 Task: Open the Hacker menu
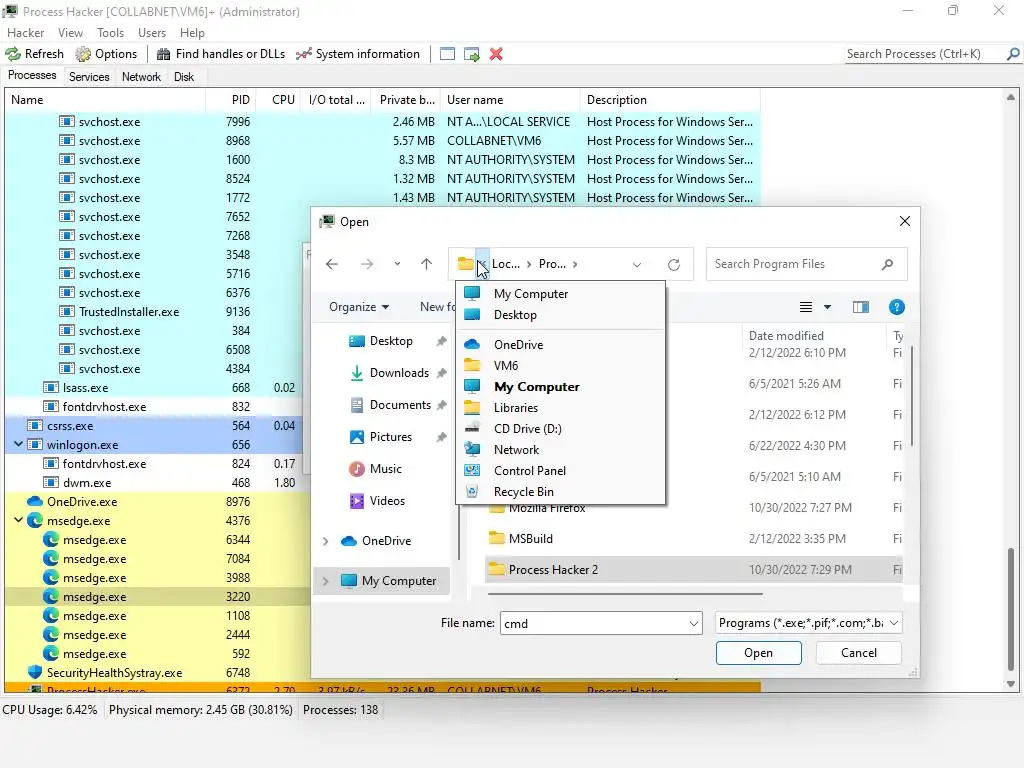pos(25,33)
